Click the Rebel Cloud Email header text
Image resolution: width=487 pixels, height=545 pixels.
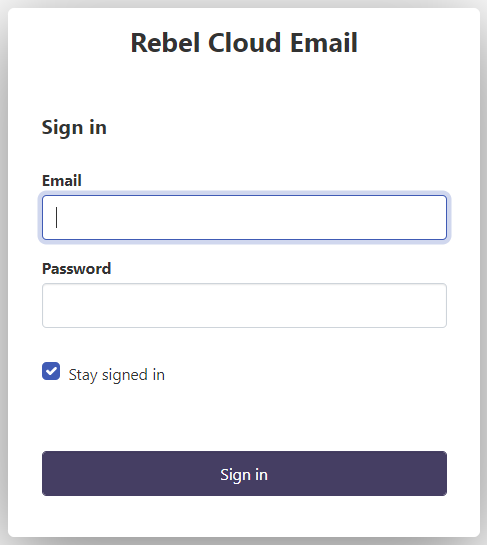point(244,43)
